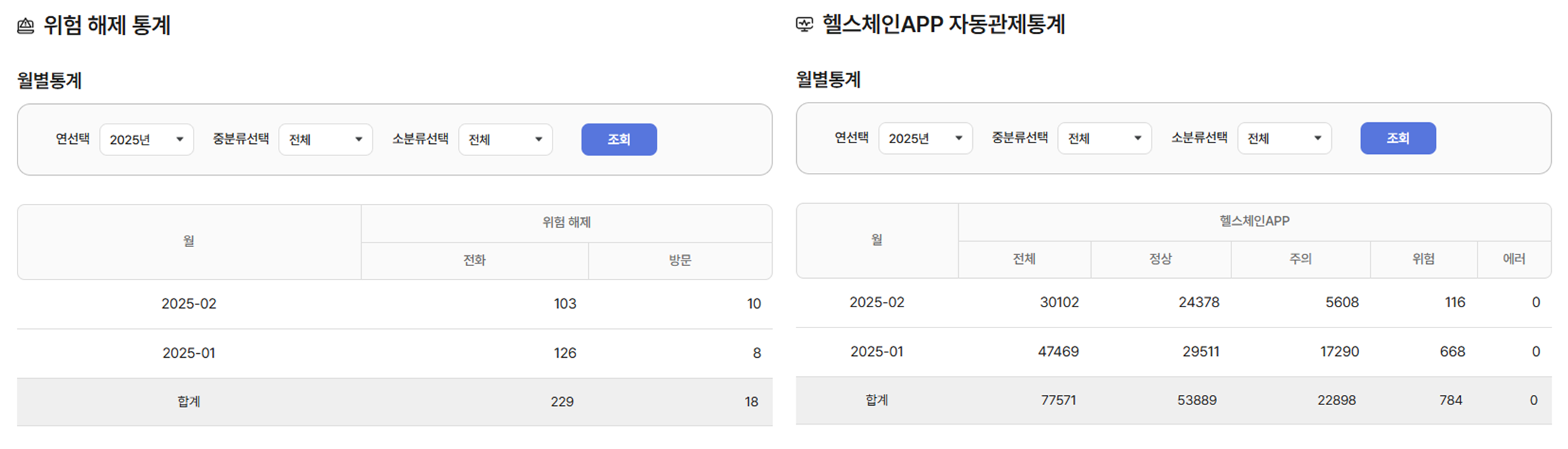
Task: Open the 연선택 year dropdown in 헬스체인APP 자동관제통계
Action: (x=925, y=138)
